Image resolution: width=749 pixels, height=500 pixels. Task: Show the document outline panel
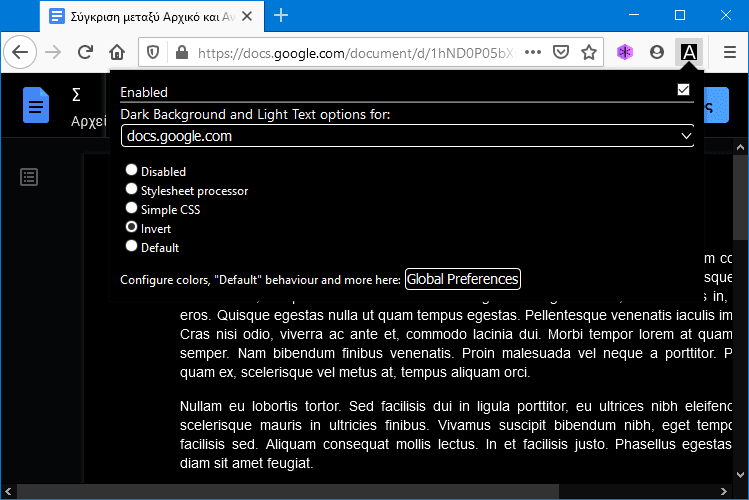pyautogui.click(x=29, y=177)
